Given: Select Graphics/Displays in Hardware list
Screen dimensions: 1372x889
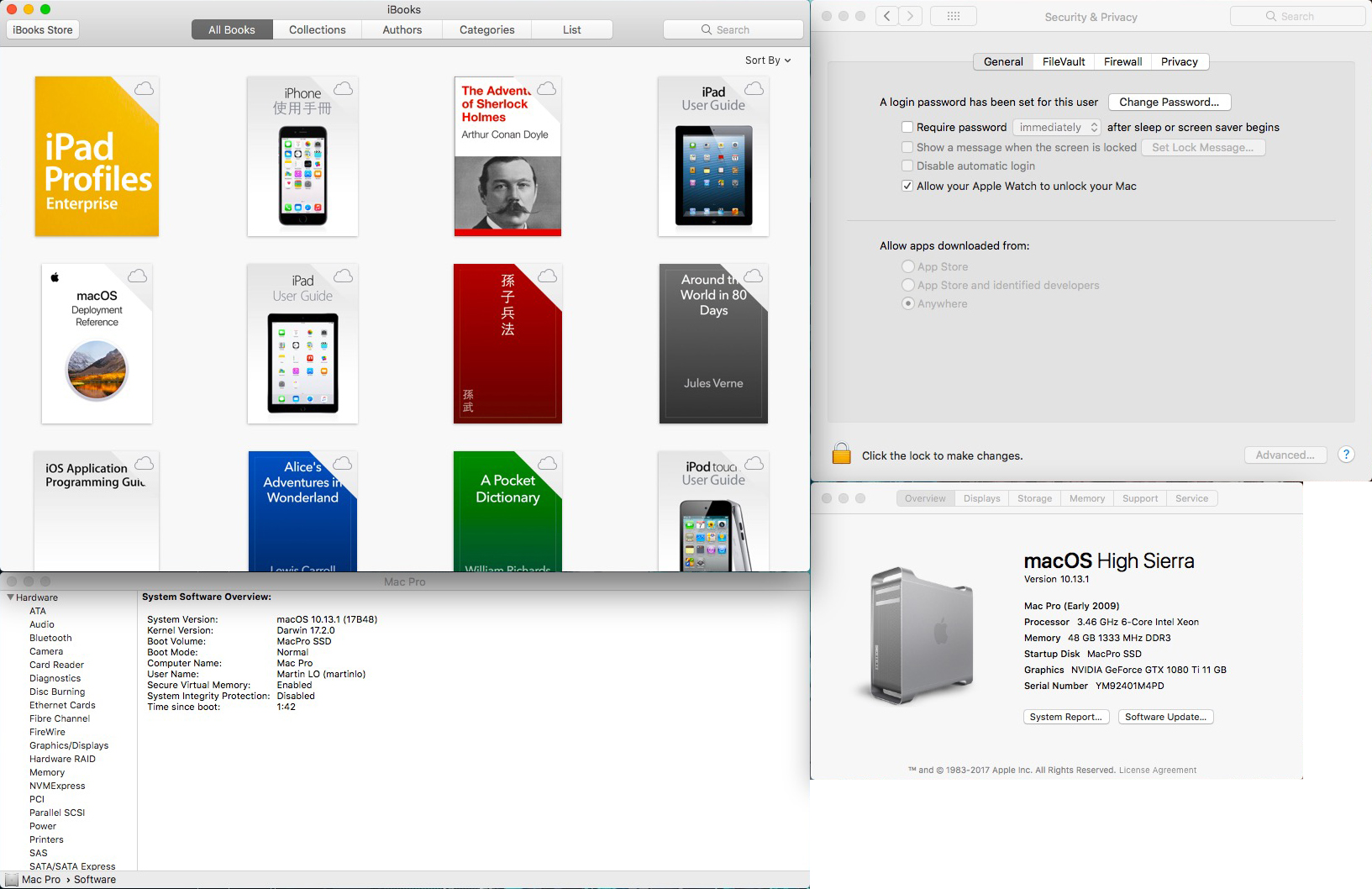Looking at the screenshot, I should pyautogui.click(x=69, y=745).
